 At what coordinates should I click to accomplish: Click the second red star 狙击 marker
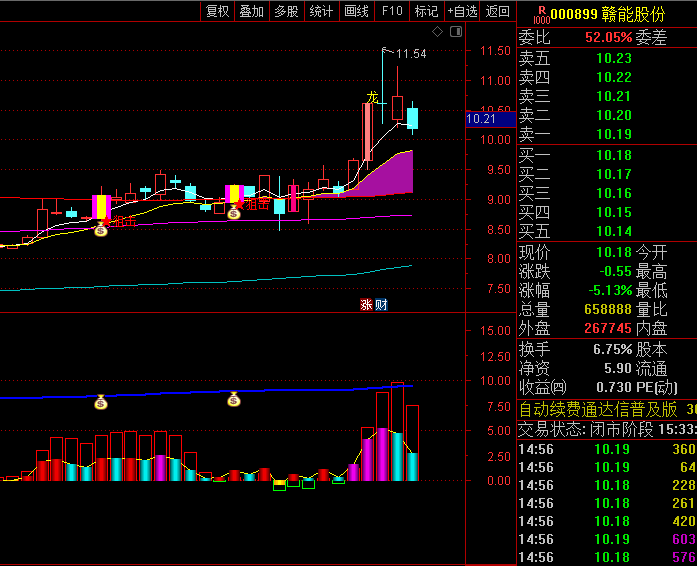coord(239,204)
